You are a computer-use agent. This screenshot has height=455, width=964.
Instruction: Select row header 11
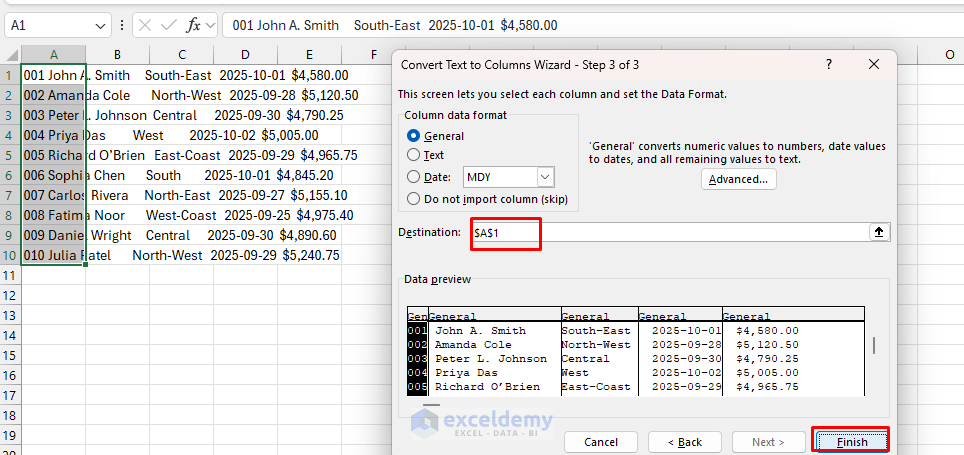9,275
